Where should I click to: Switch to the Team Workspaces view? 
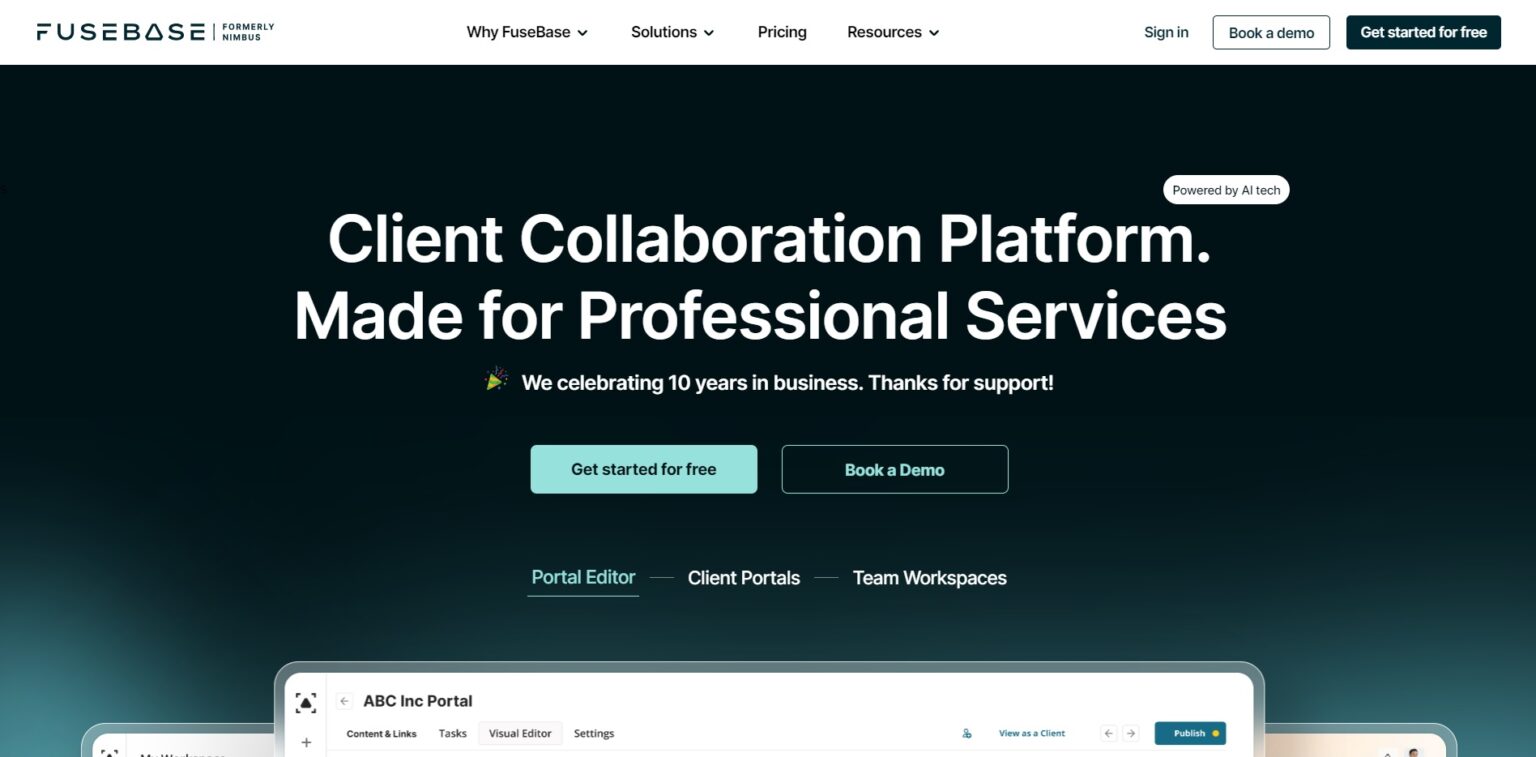tap(929, 578)
